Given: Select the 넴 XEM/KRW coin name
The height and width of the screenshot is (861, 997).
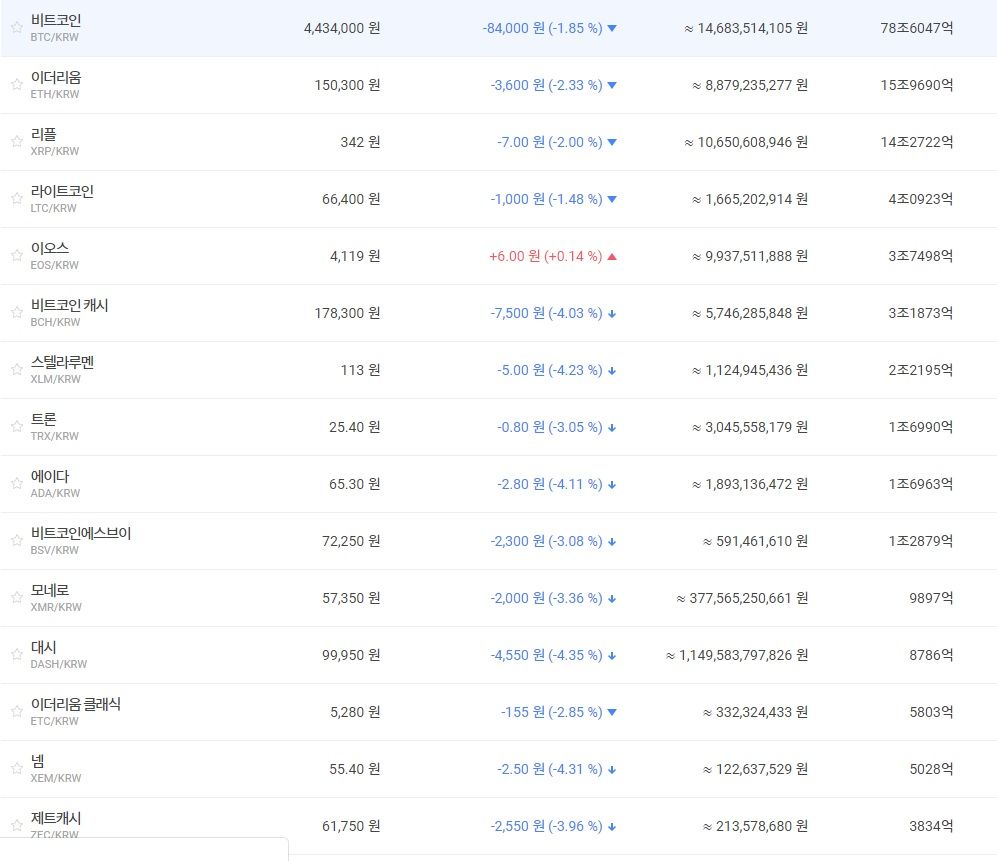Looking at the screenshot, I should [x=38, y=761].
